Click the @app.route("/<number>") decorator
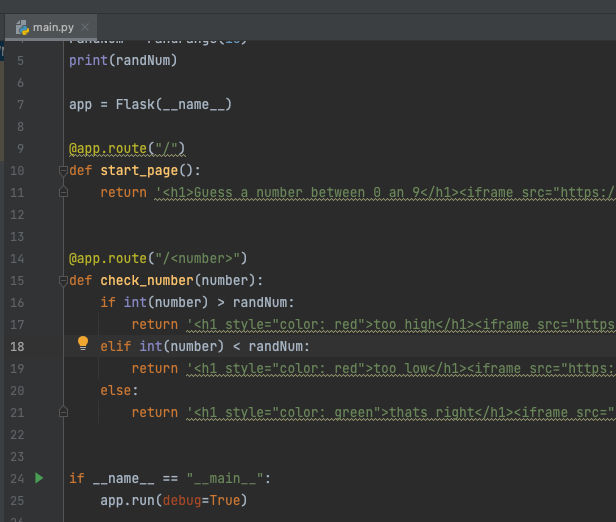Image resolution: width=616 pixels, height=522 pixels. pyautogui.click(x=158, y=258)
